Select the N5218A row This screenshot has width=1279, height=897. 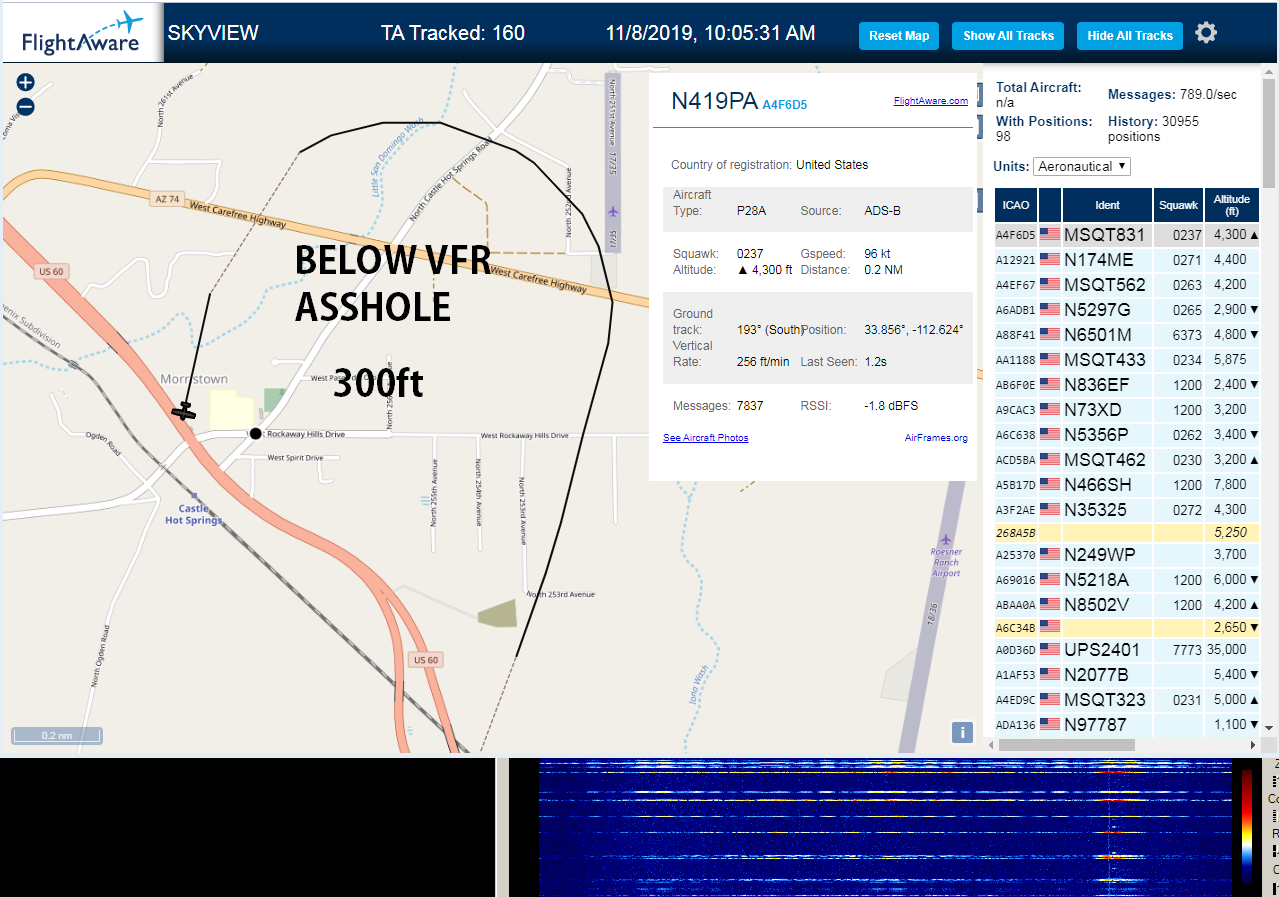[x=1127, y=580]
